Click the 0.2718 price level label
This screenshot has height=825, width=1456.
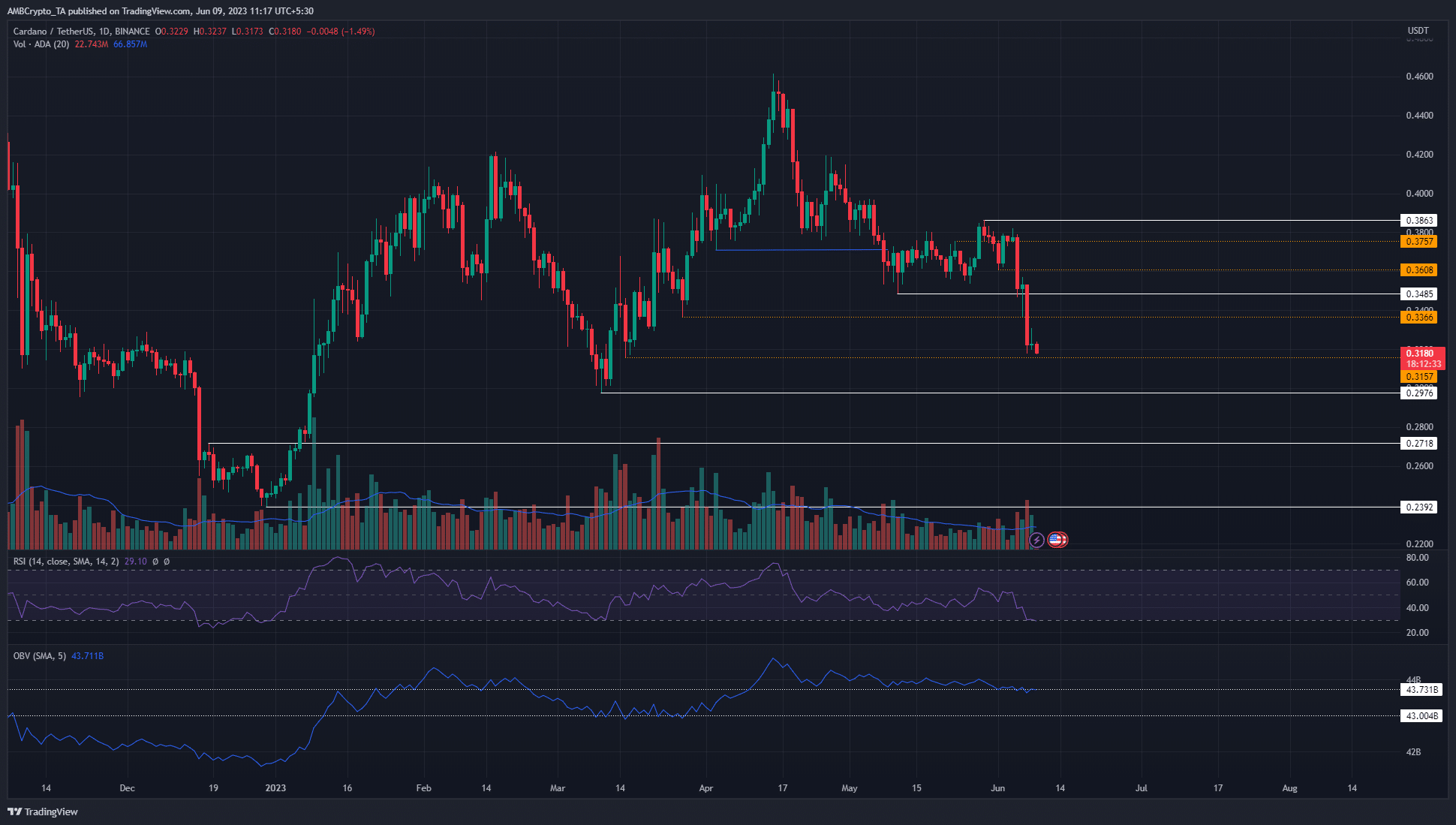(x=1419, y=444)
